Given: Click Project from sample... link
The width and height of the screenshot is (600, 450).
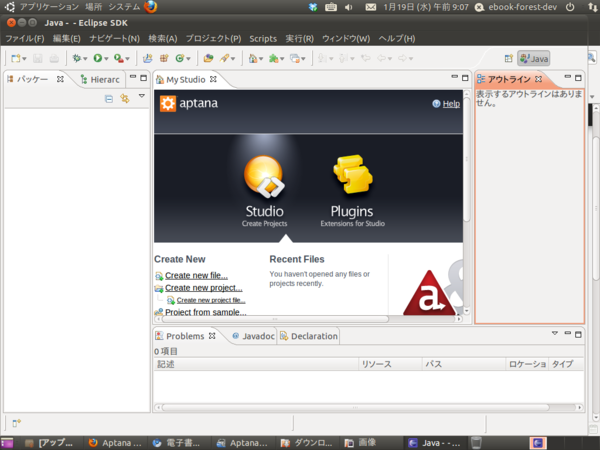Looking at the screenshot, I should (x=205, y=312).
